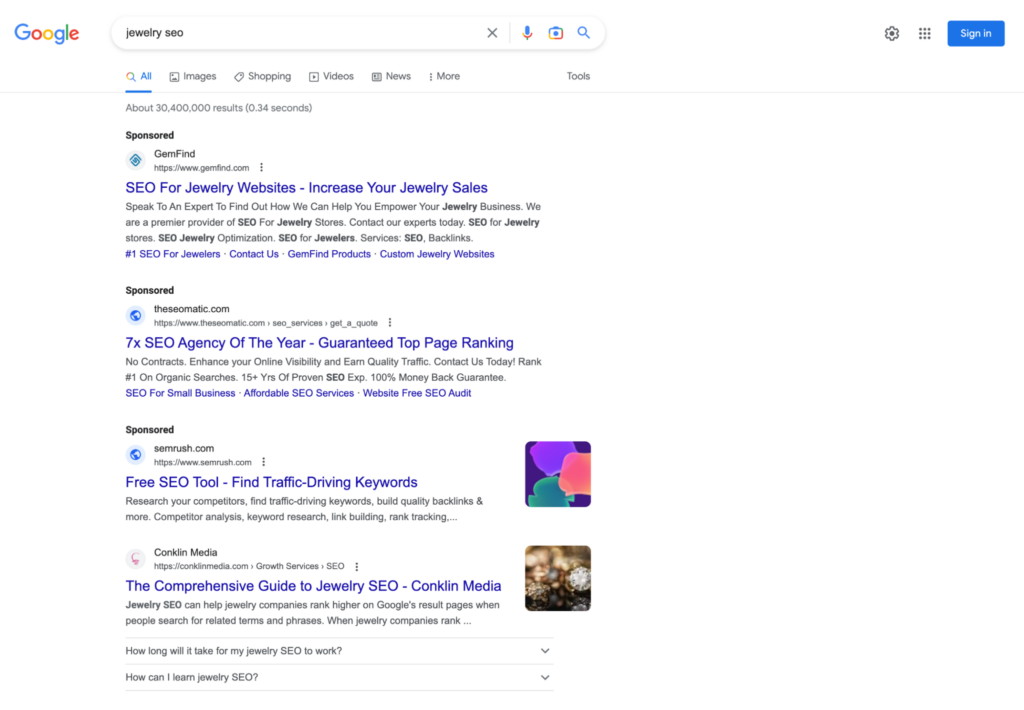Open Free SEO Tool Semrush ad title
1024x710 pixels.
(x=271, y=482)
